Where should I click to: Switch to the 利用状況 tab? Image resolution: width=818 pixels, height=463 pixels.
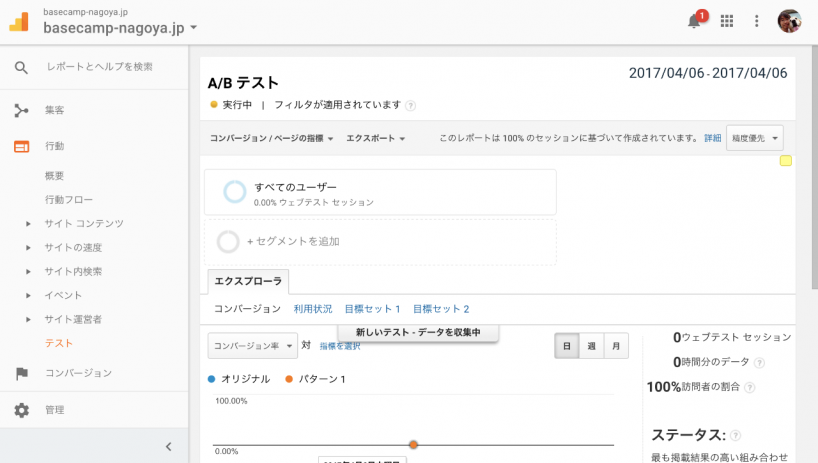tap(313, 309)
